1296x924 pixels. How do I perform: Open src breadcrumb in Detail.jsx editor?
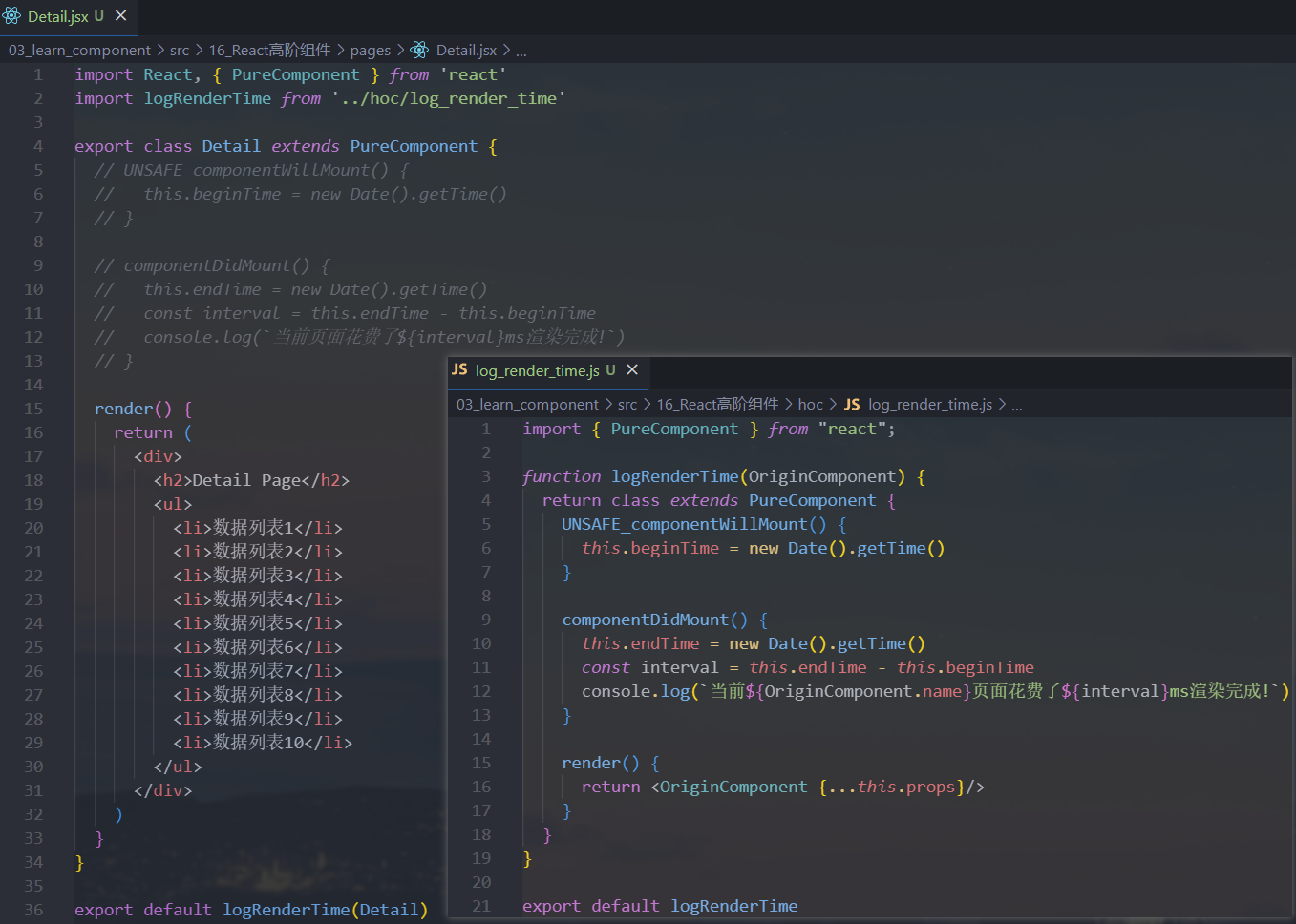click(180, 50)
